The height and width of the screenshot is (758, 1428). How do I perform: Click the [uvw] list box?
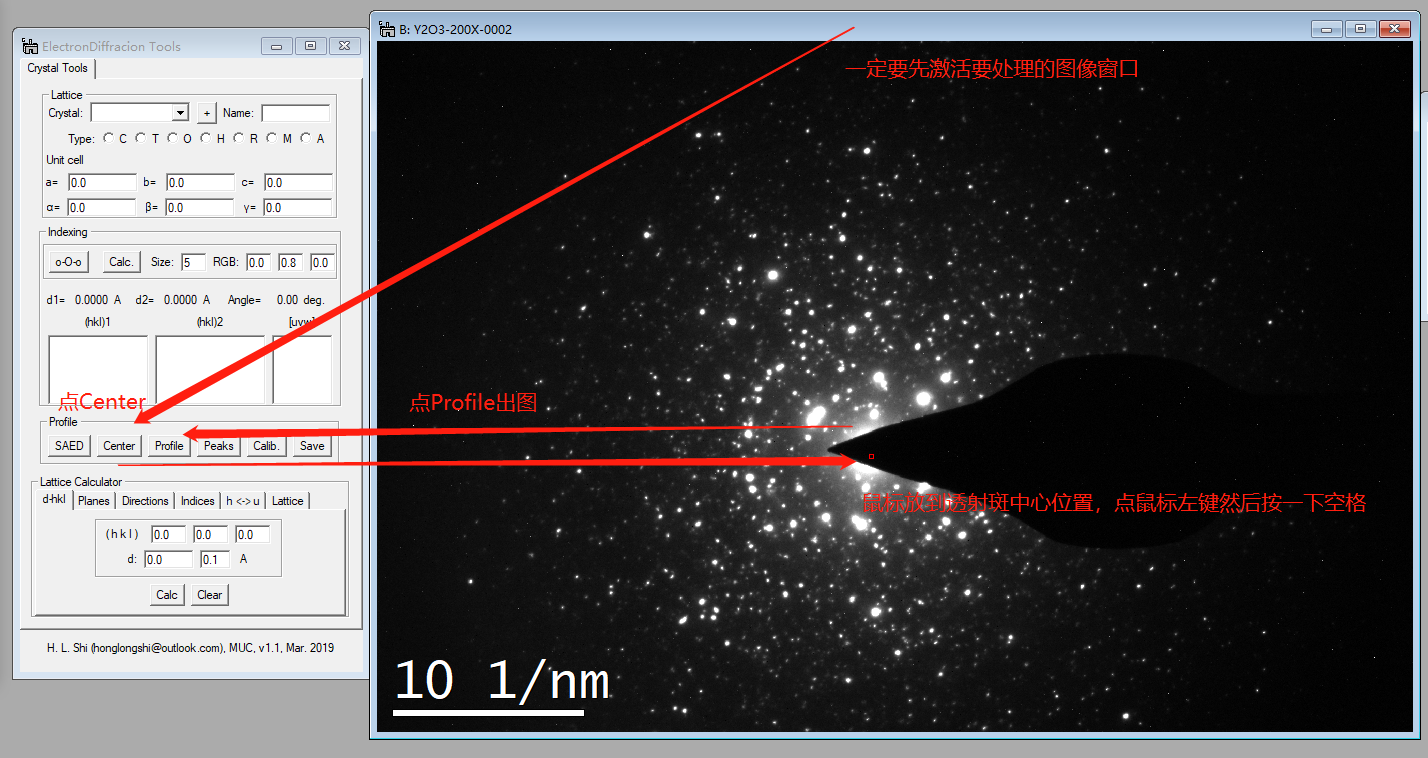[302, 369]
